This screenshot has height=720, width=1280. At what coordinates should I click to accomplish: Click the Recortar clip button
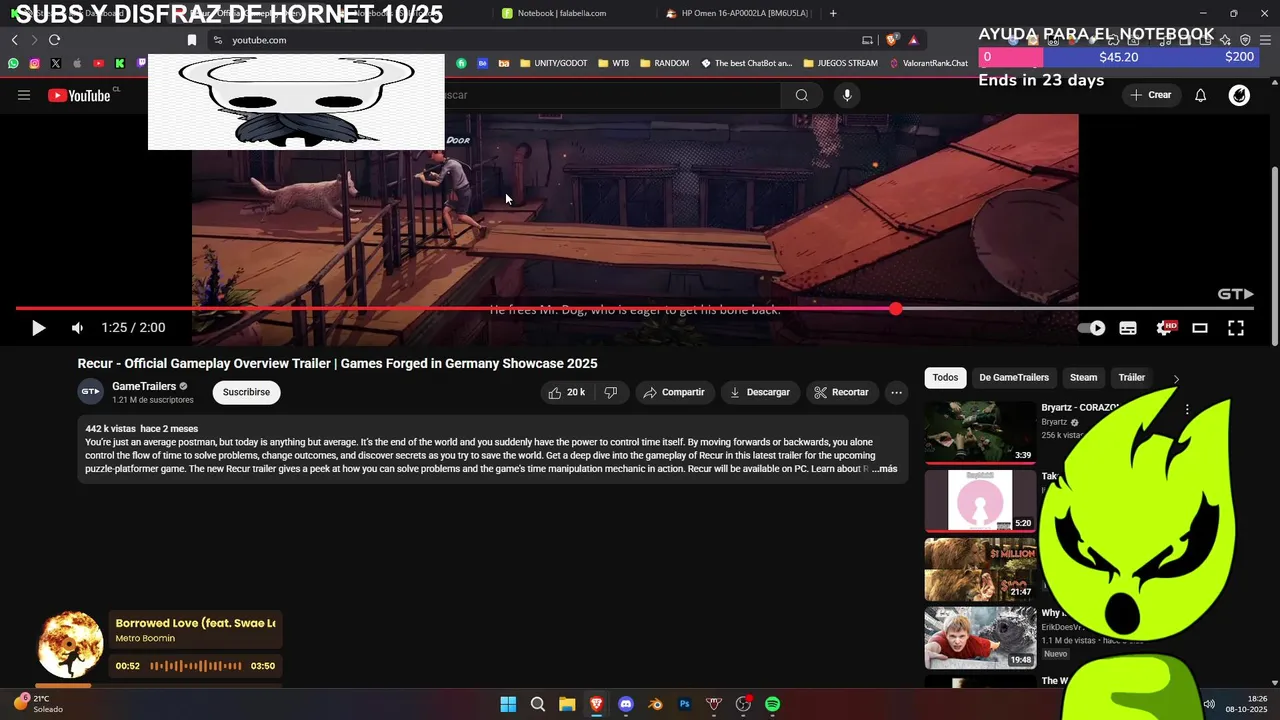[841, 392]
